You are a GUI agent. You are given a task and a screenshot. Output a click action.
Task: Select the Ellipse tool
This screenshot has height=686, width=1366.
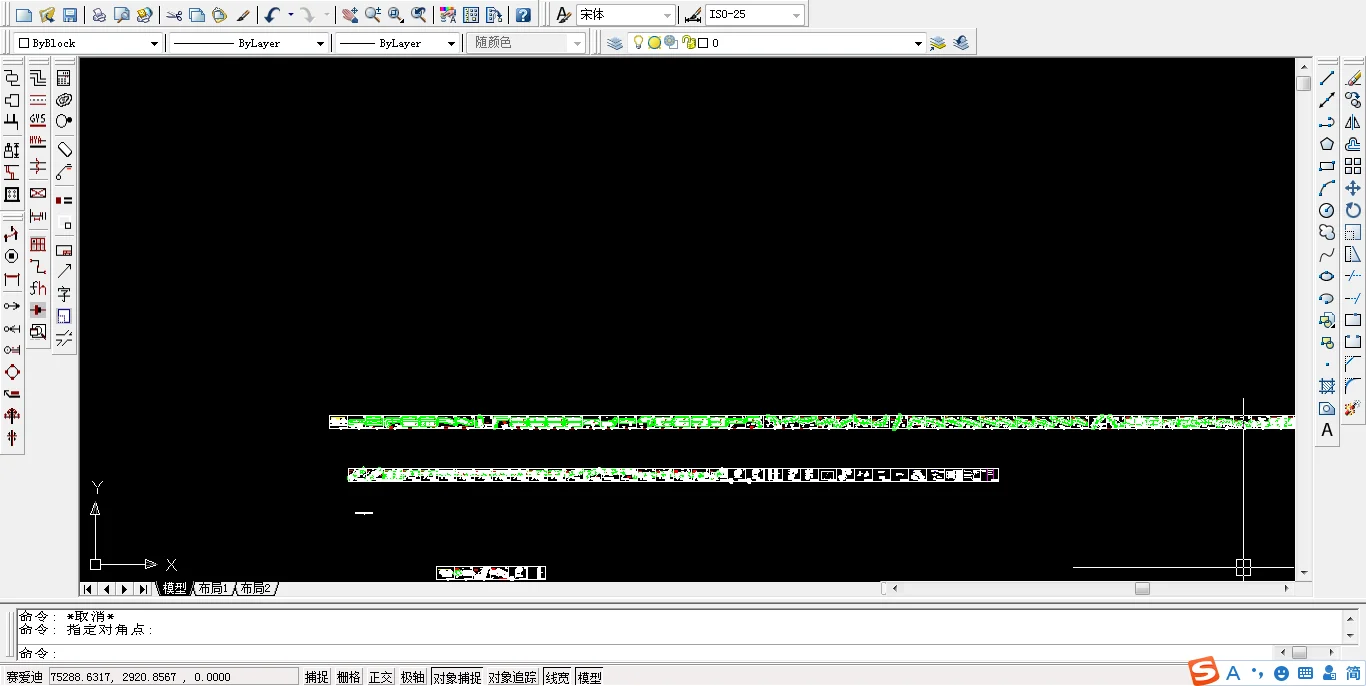coord(1327,276)
